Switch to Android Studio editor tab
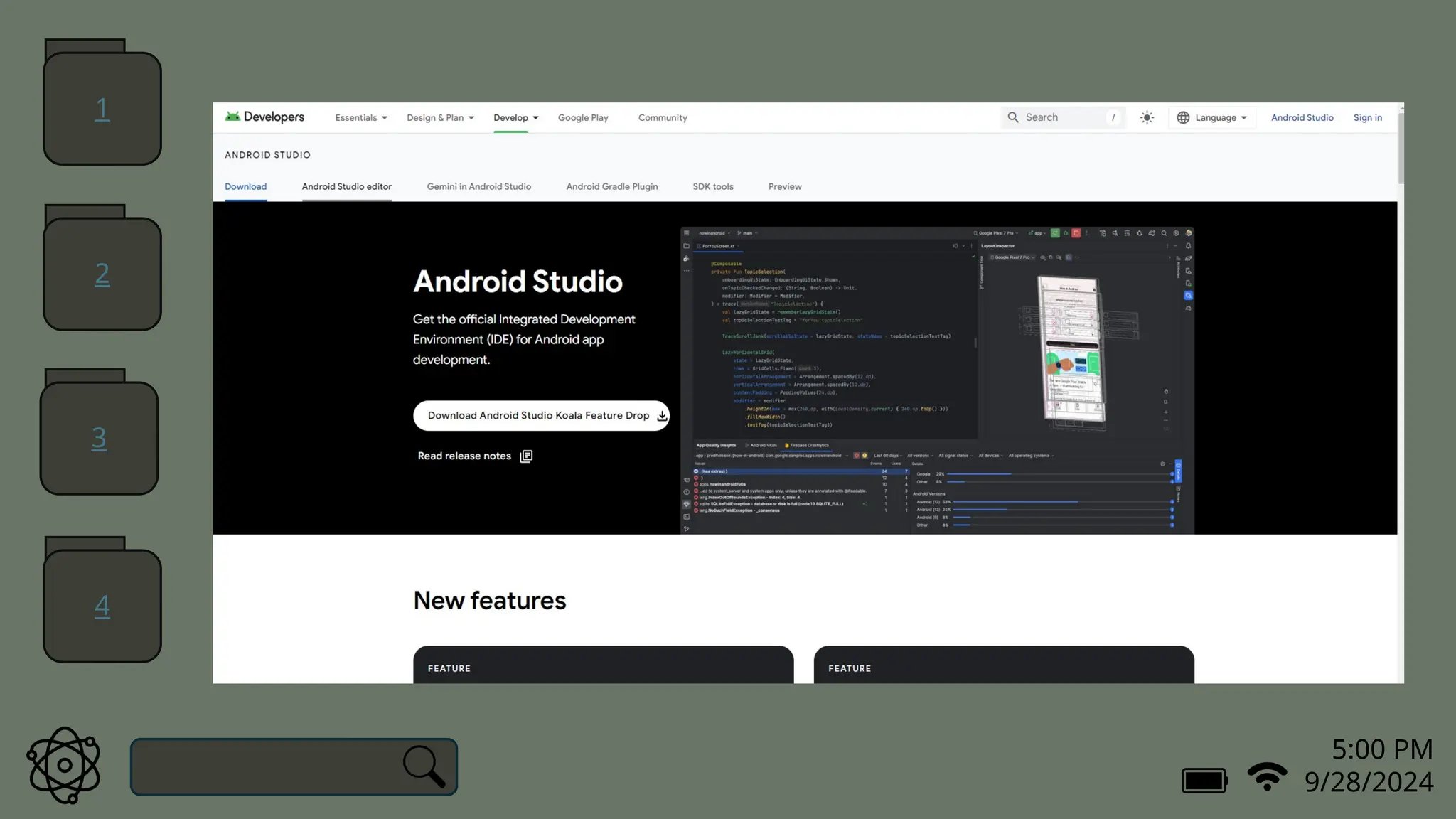The width and height of the screenshot is (1456, 819). click(x=346, y=187)
